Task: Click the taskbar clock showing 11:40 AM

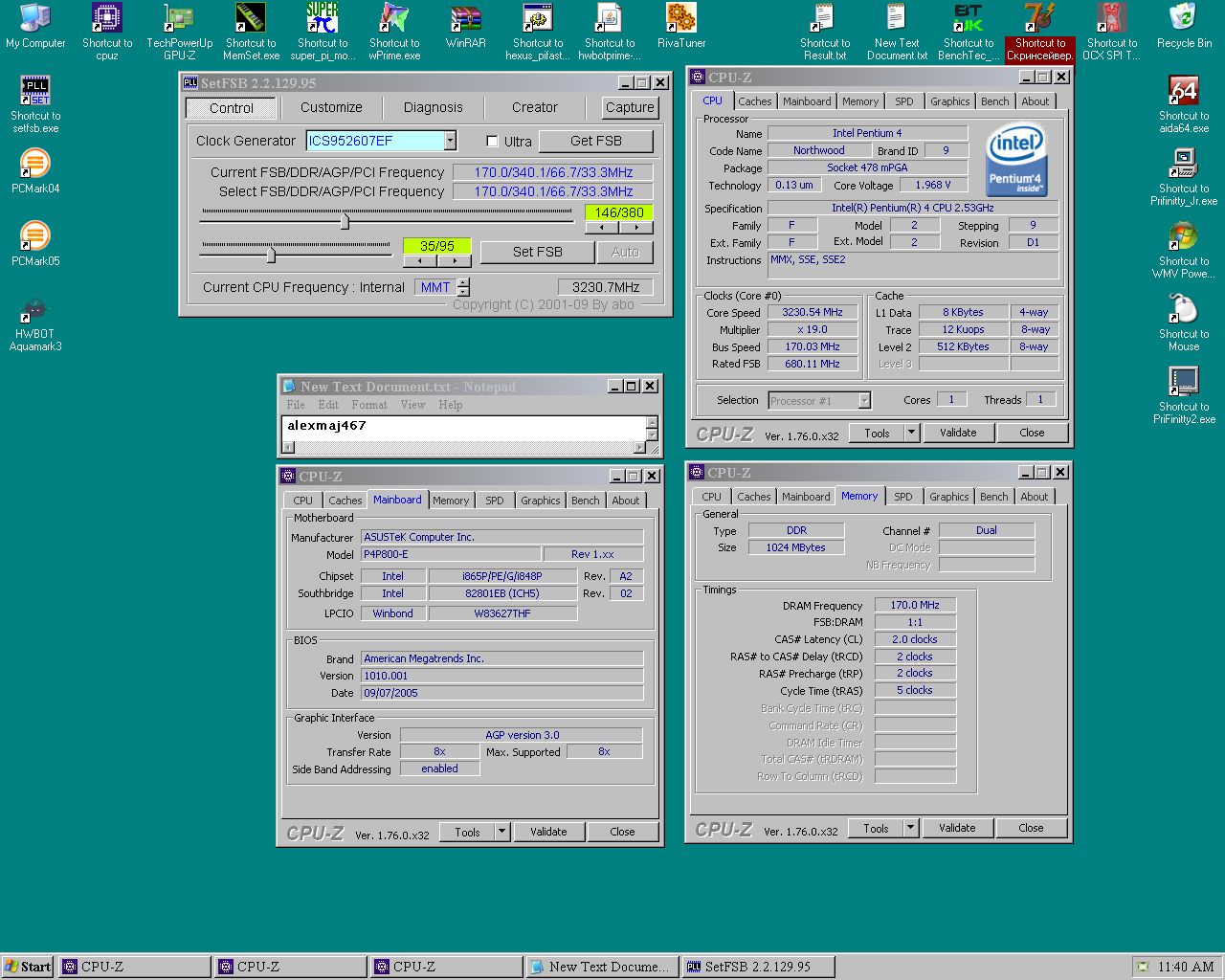Action: (1186, 967)
